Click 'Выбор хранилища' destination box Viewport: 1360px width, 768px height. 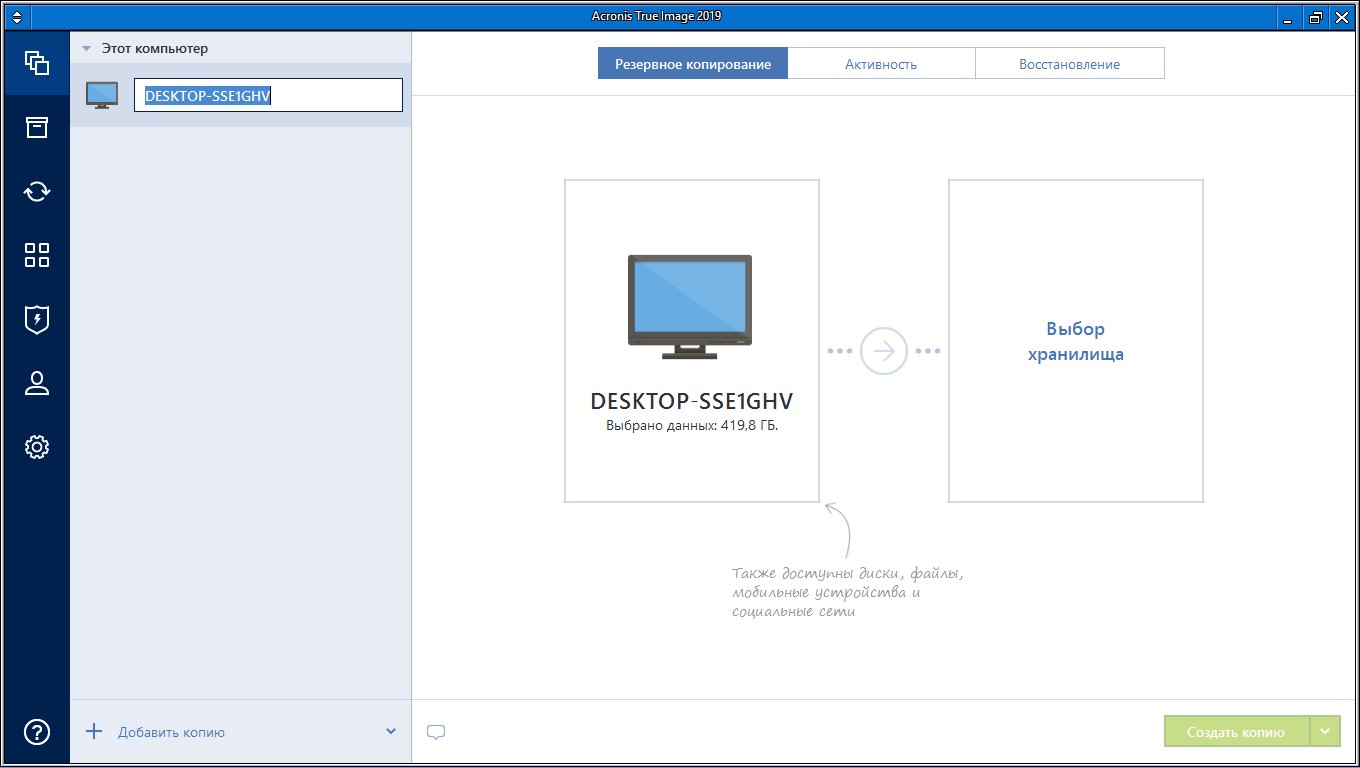1075,341
